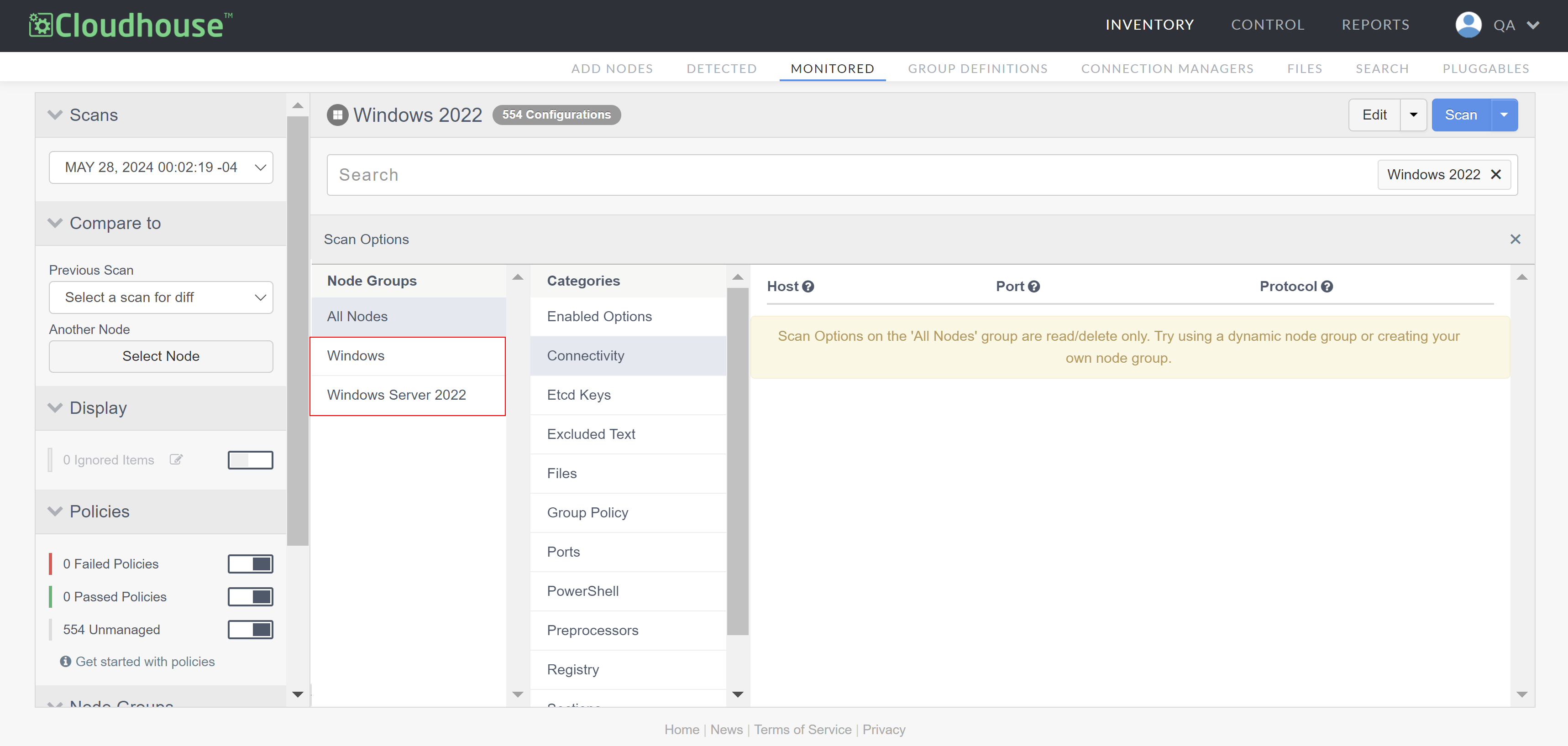
Task: Switch to CONNECTION MANAGERS tab
Action: (1167, 69)
